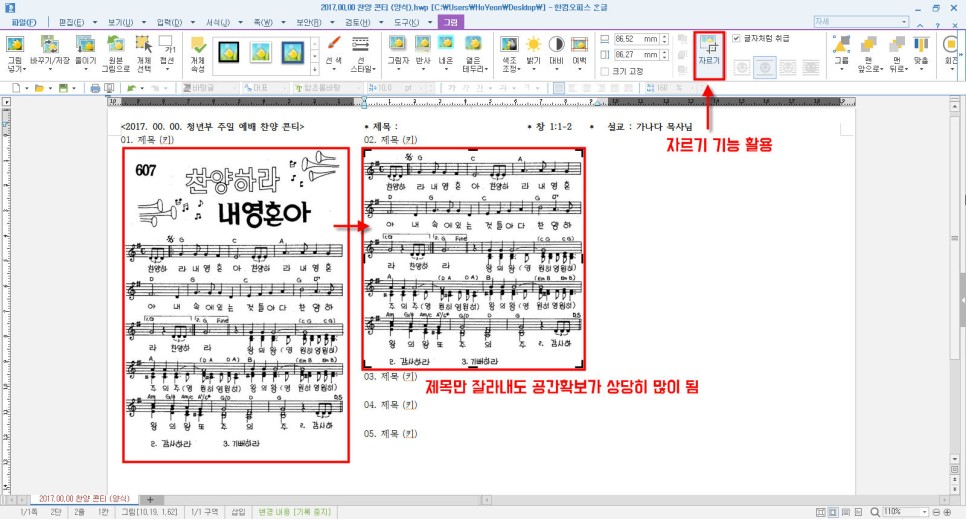Reset picture with 원본 그림으로 icon
966x519 pixels.
tap(115, 44)
